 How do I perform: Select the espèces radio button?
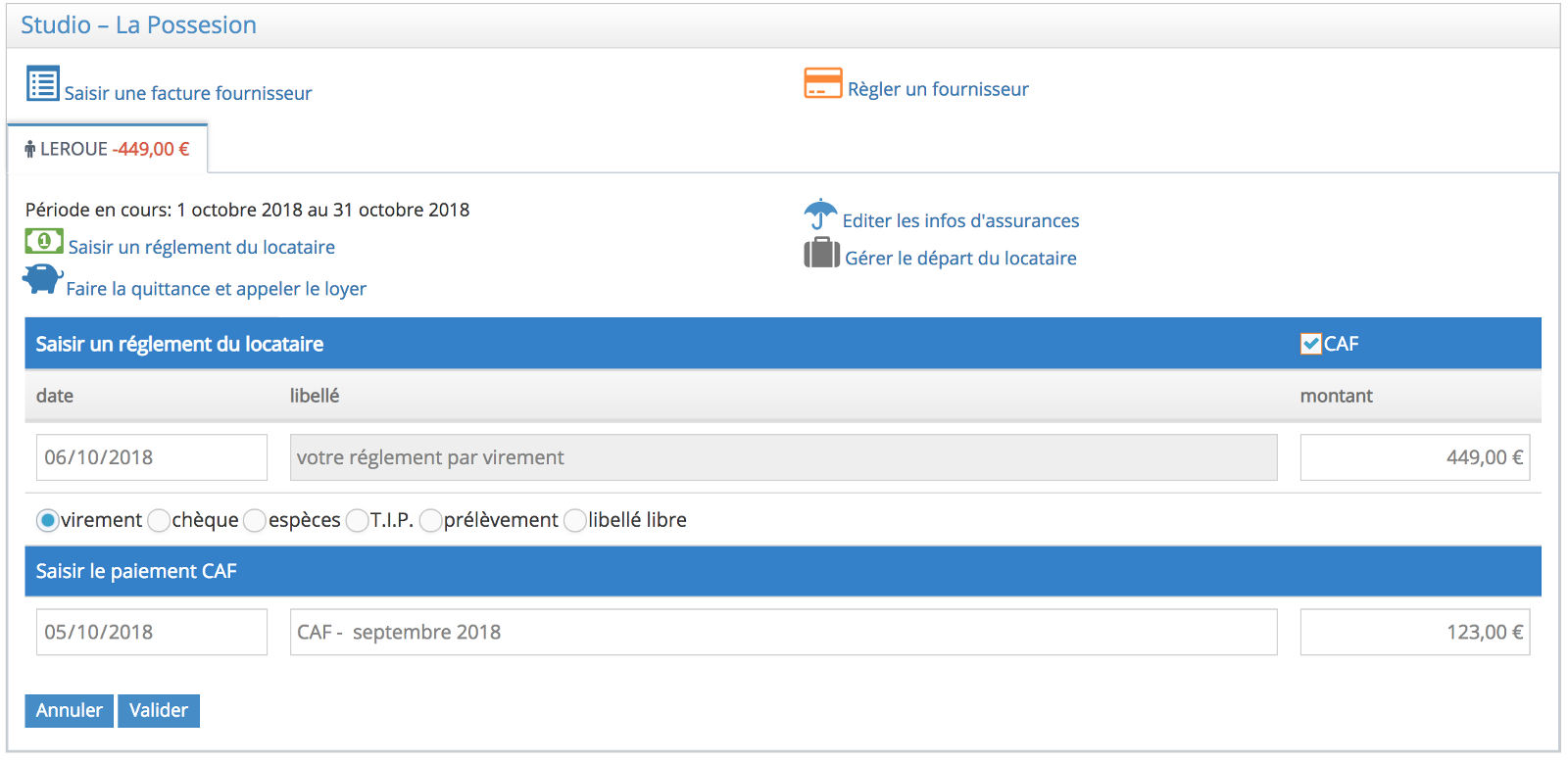click(x=255, y=520)
